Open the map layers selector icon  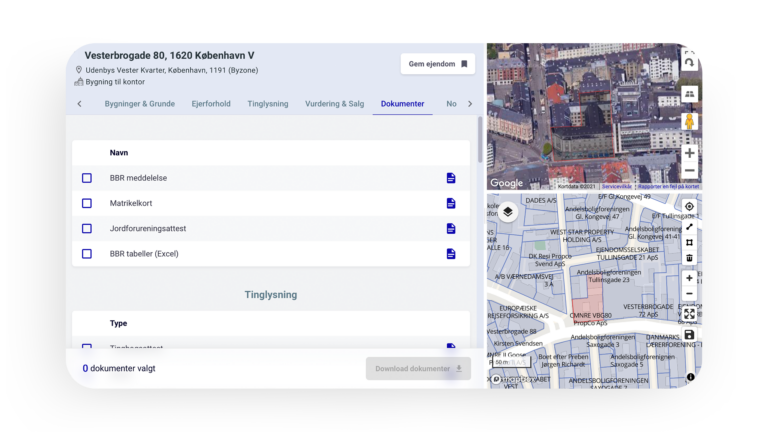pos(507,211)
